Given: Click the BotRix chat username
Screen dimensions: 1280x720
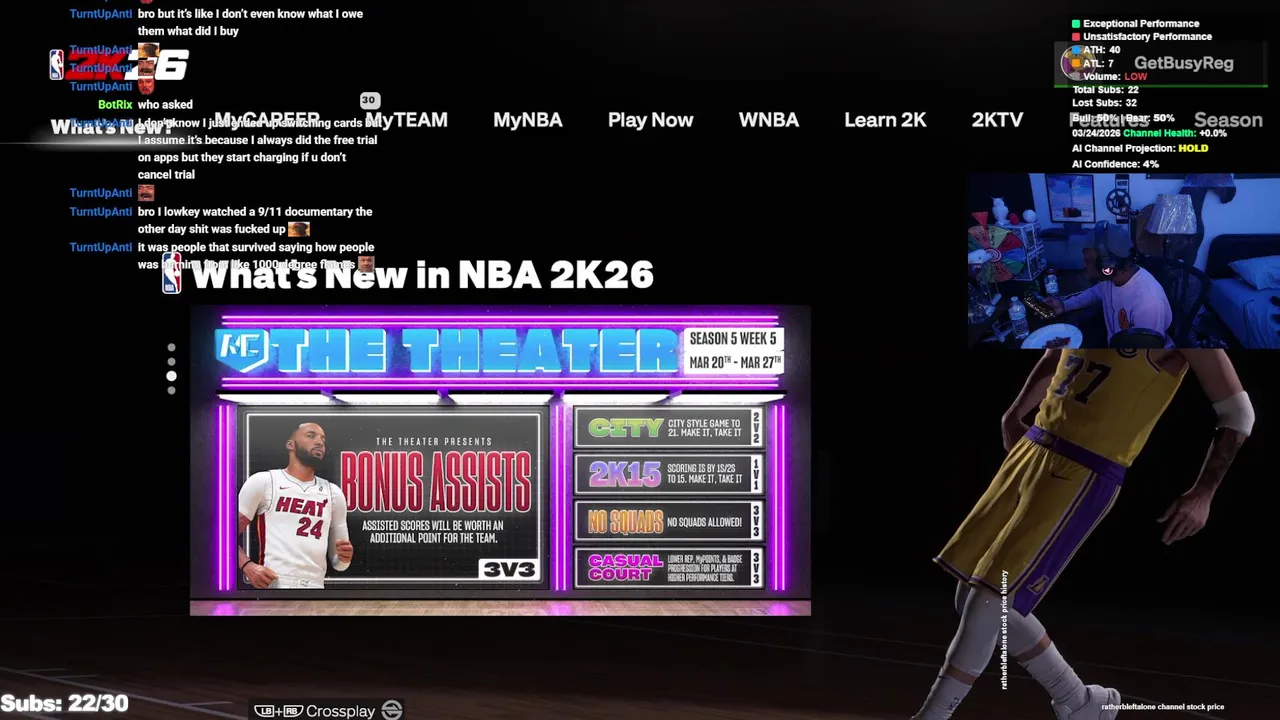Looking at the screenshot, I should click(115, 104).
